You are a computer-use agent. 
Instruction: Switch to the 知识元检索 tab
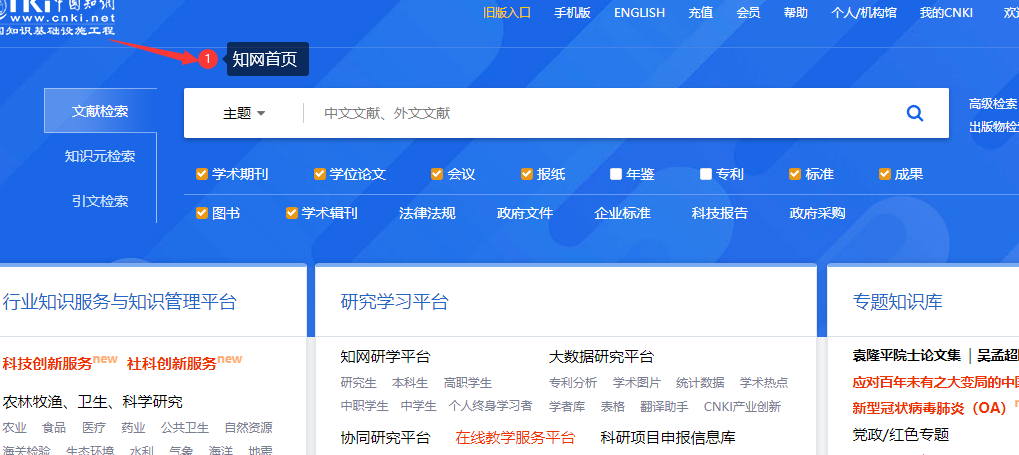click(100, 156)
